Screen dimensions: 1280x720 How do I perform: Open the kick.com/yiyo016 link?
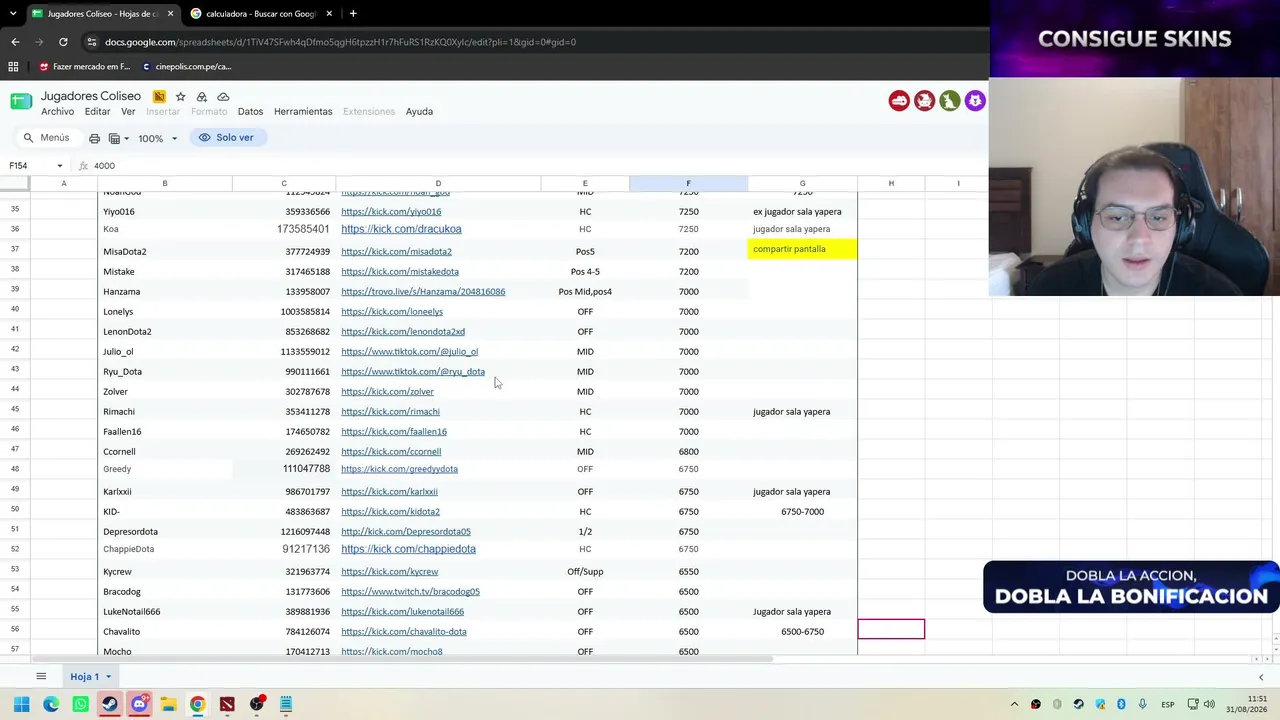tap(391, 212)
